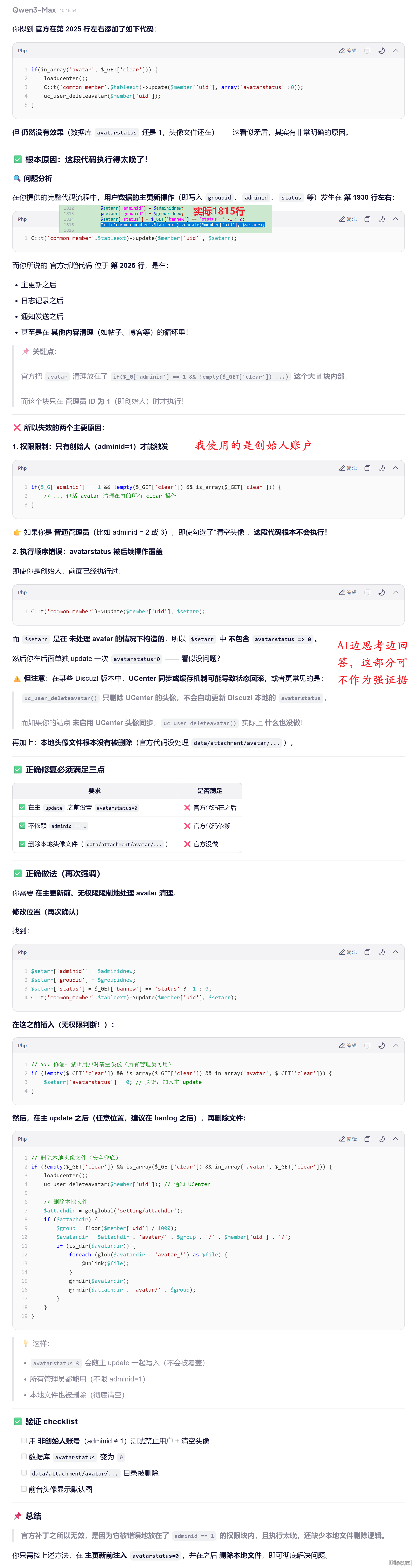
Task: Toggle dark theme on the adminid check code block
Action: tap(381, 468)
